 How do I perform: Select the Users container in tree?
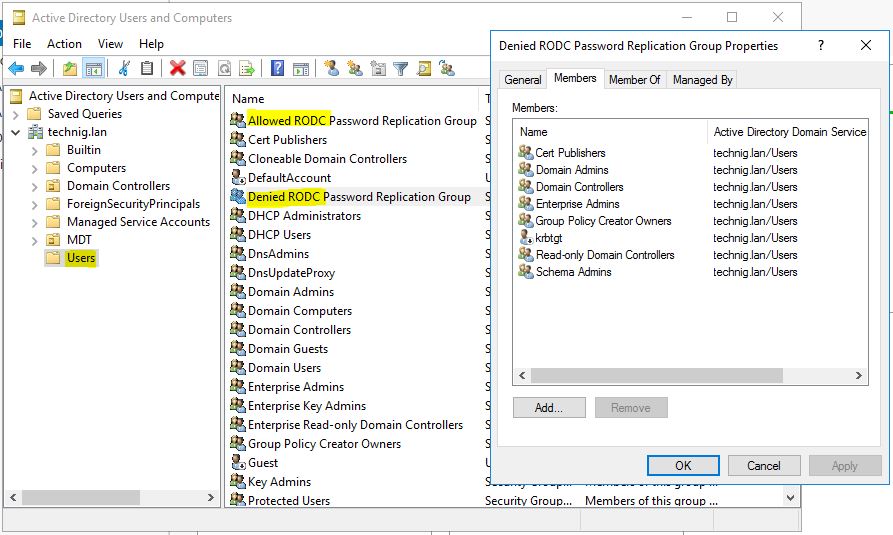pyautogui.click(x=81, y=258)
